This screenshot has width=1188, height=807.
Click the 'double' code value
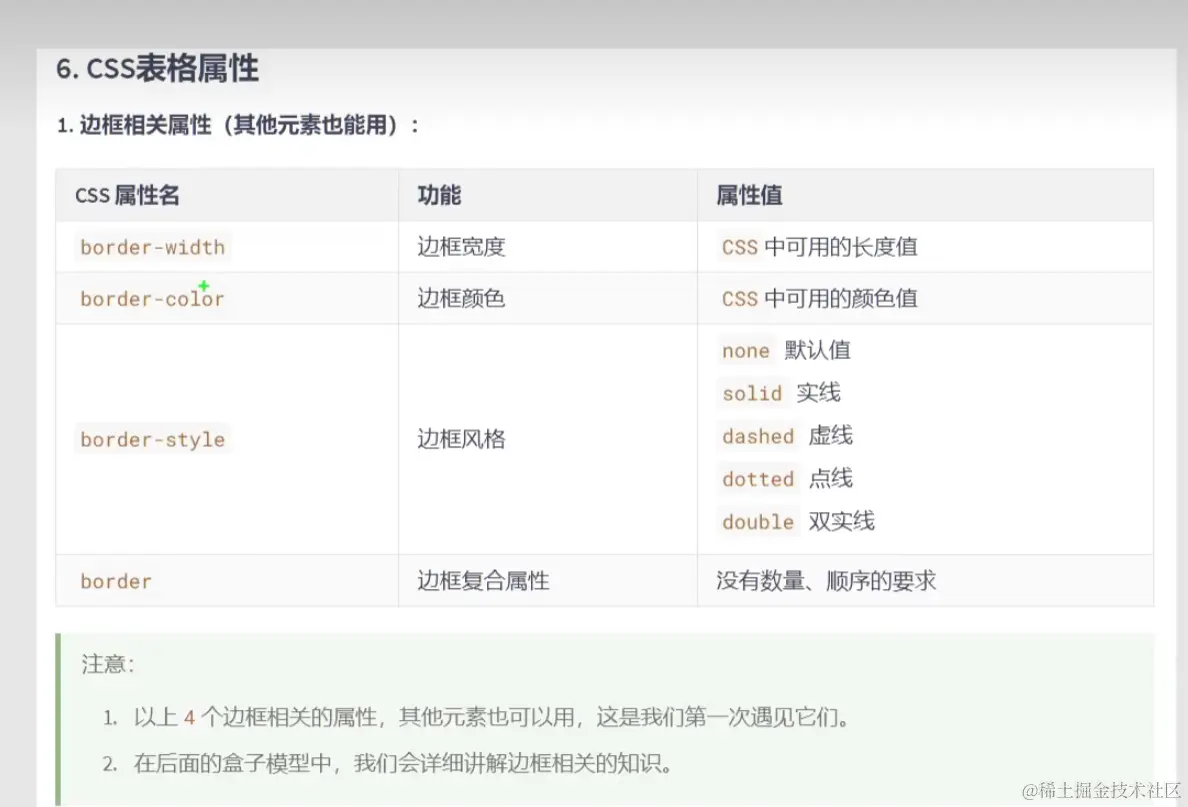click(x=758, y=522)
